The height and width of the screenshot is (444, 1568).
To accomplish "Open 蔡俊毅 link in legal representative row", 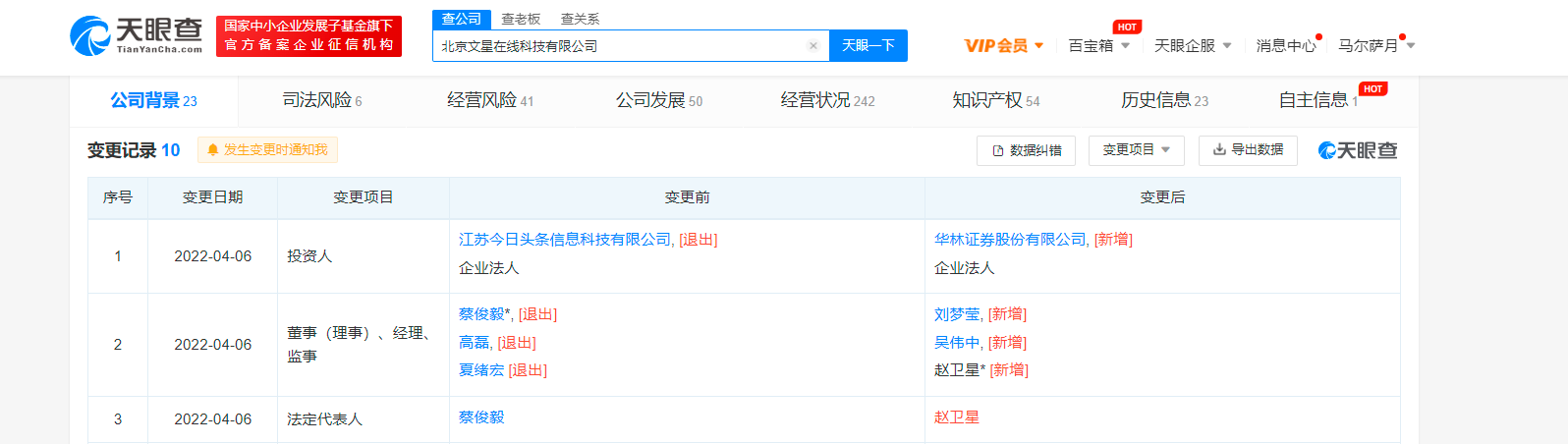I will [x=481, y=417].
